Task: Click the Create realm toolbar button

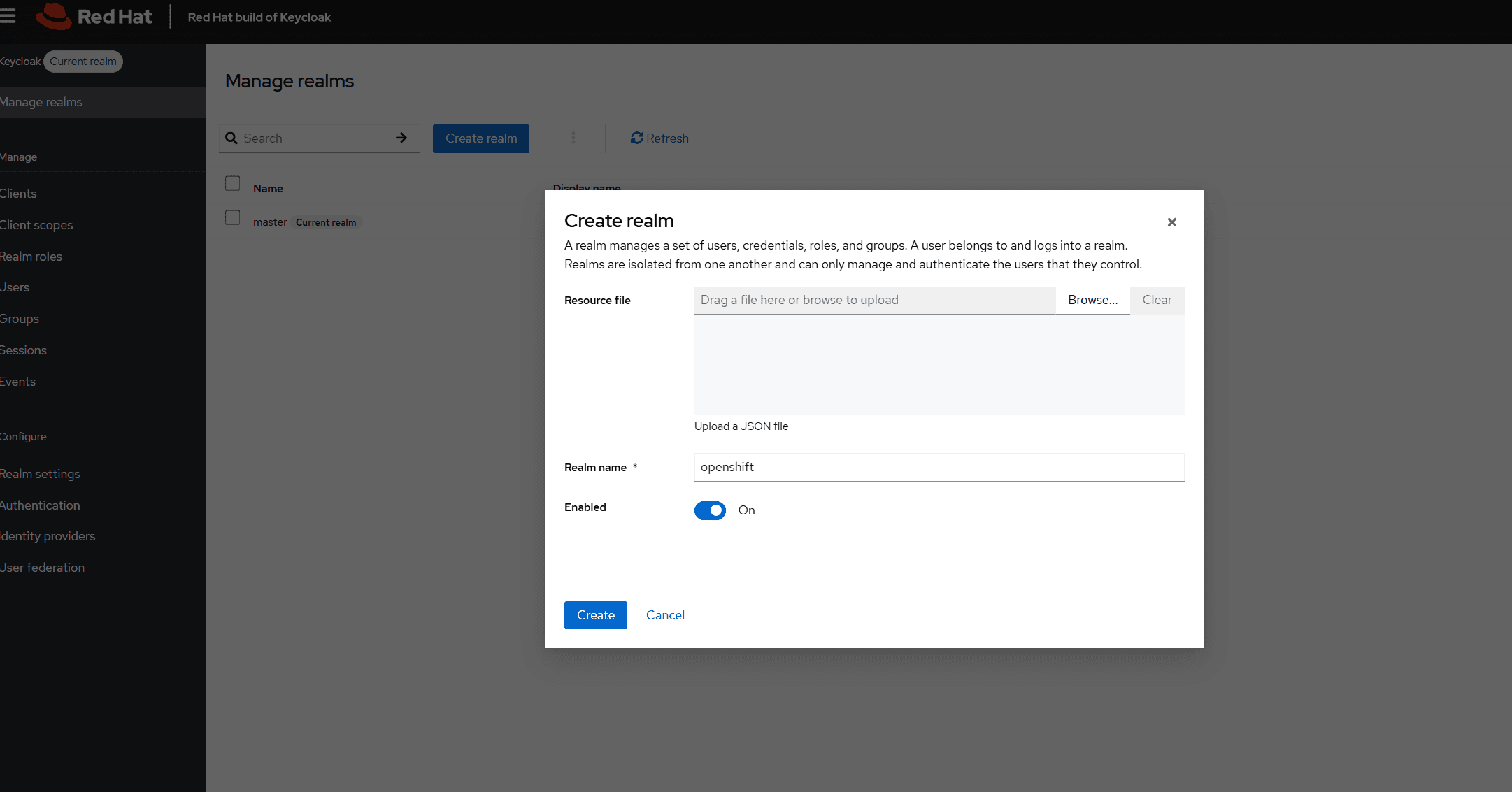Action: (x=481, y=138)
